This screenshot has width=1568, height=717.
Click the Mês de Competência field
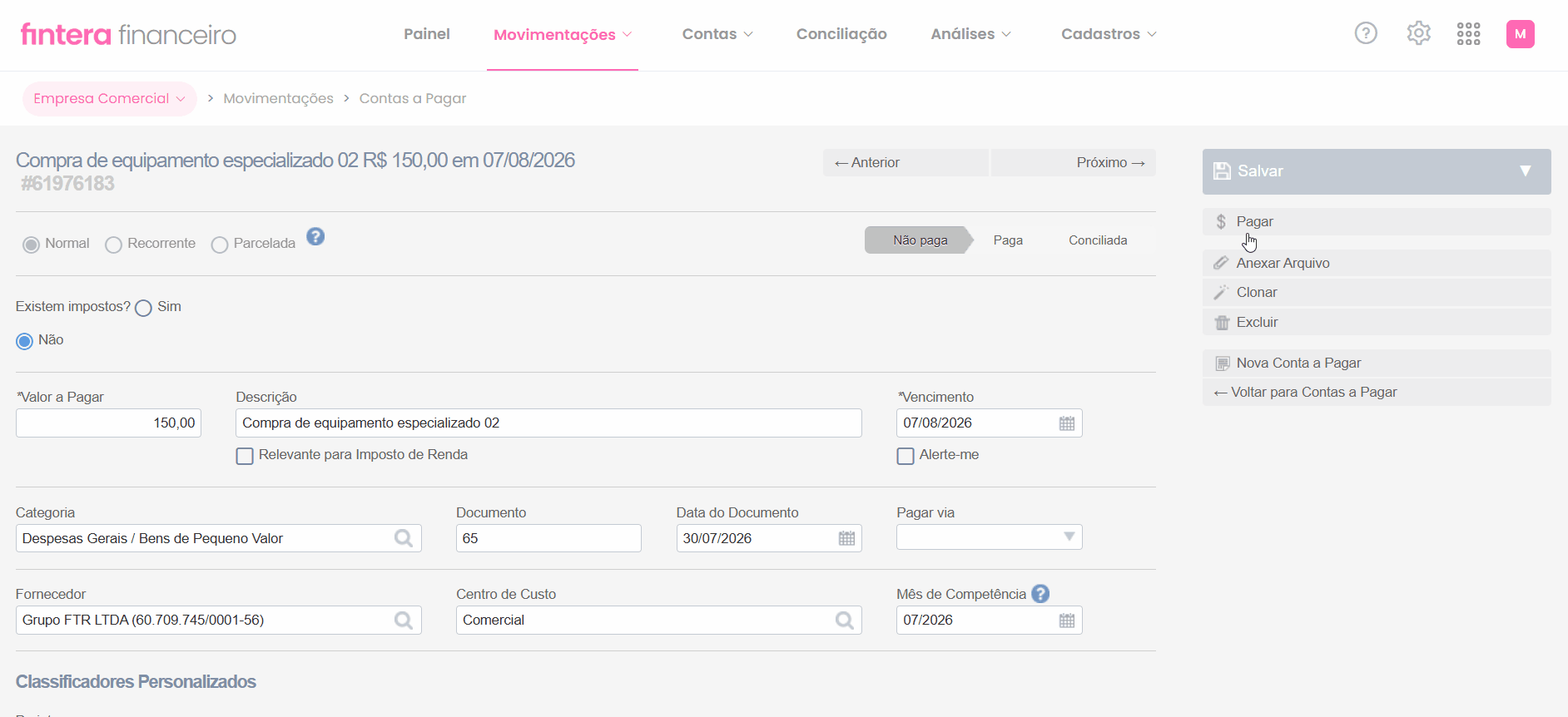989,620
